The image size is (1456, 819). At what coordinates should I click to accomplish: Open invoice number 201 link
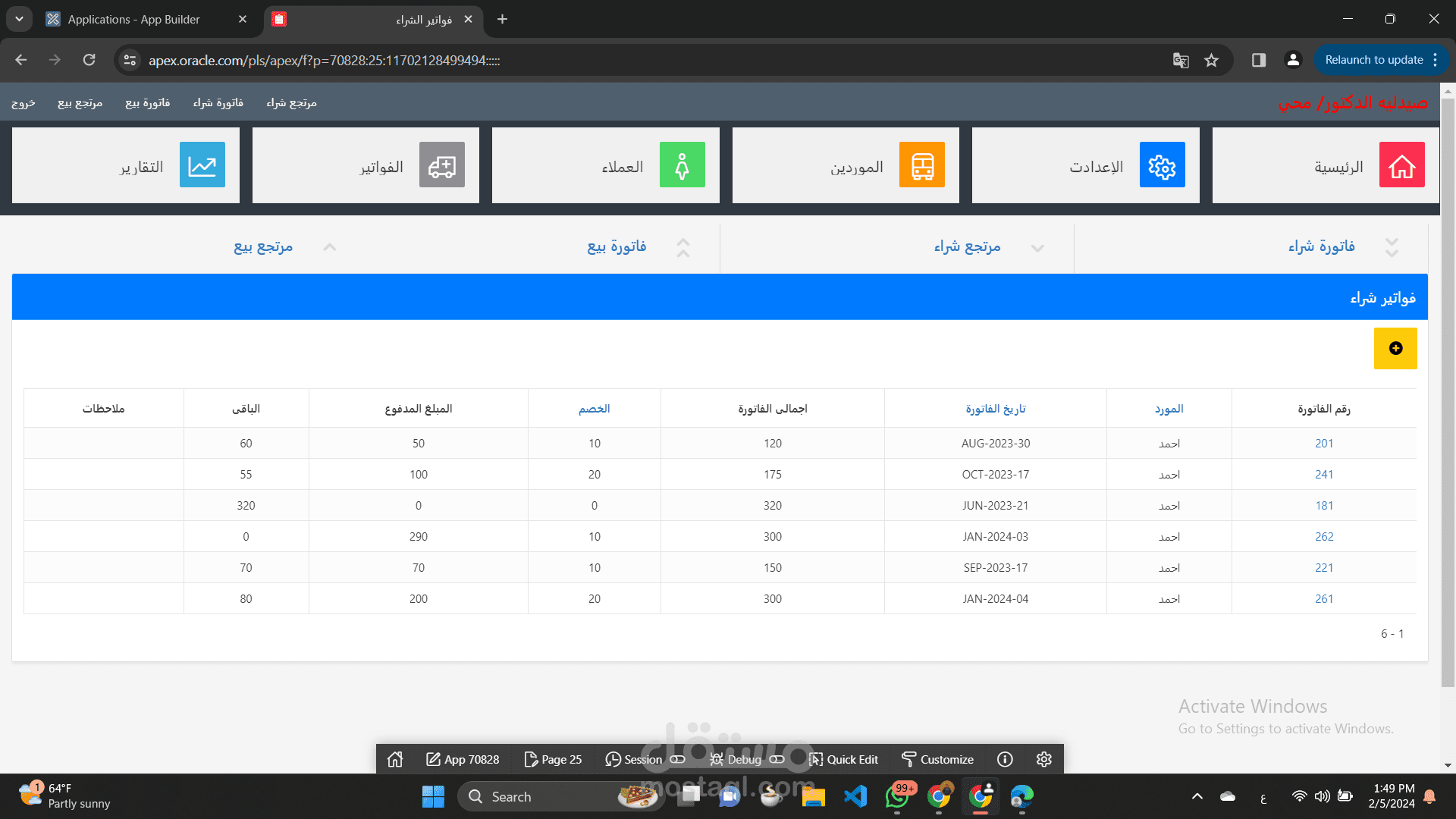pos(1324,443)
